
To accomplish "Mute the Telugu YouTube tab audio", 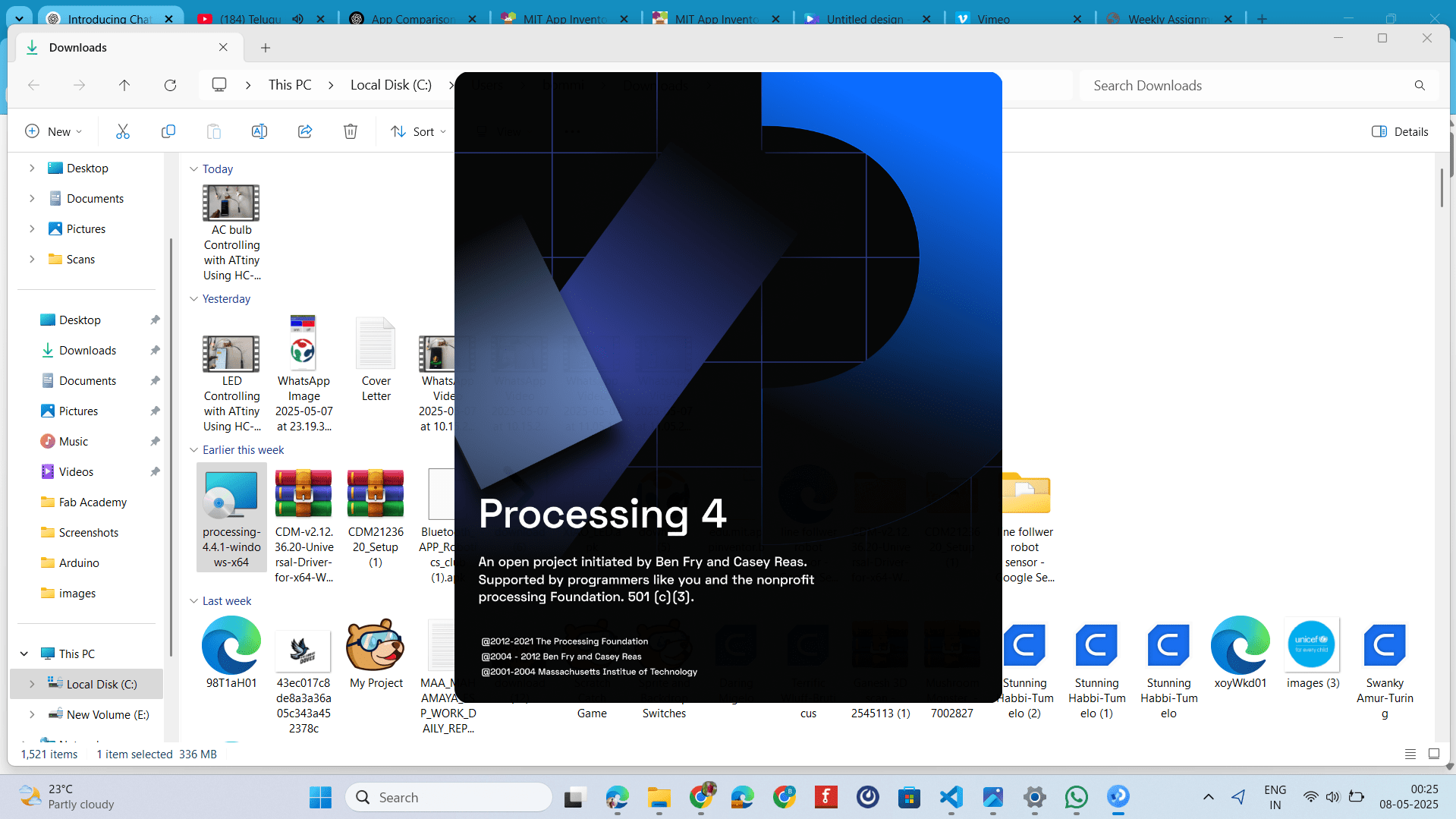I will point(298,18).
